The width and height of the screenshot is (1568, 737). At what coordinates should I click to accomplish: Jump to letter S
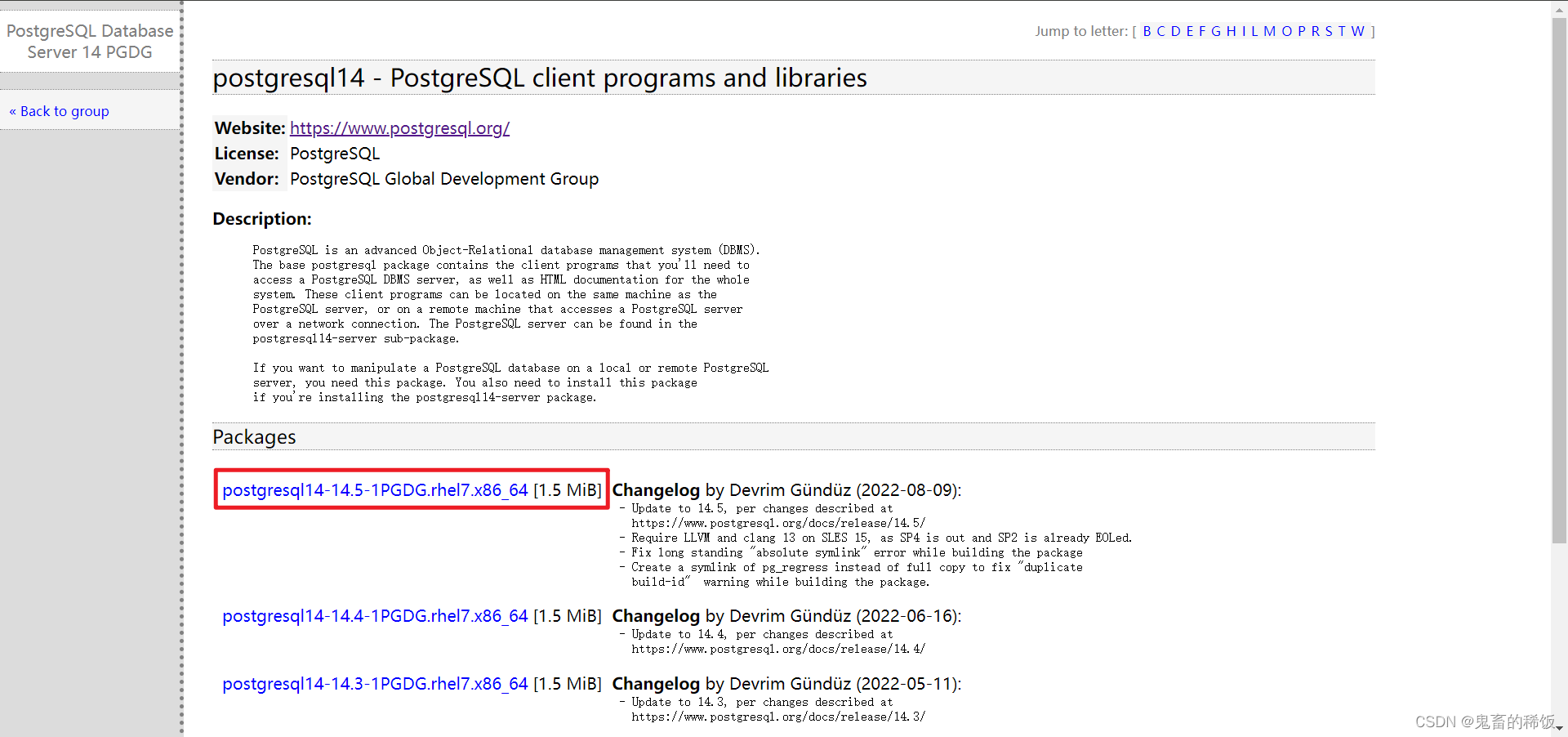pyautogui.click(x=1330, y=31)
